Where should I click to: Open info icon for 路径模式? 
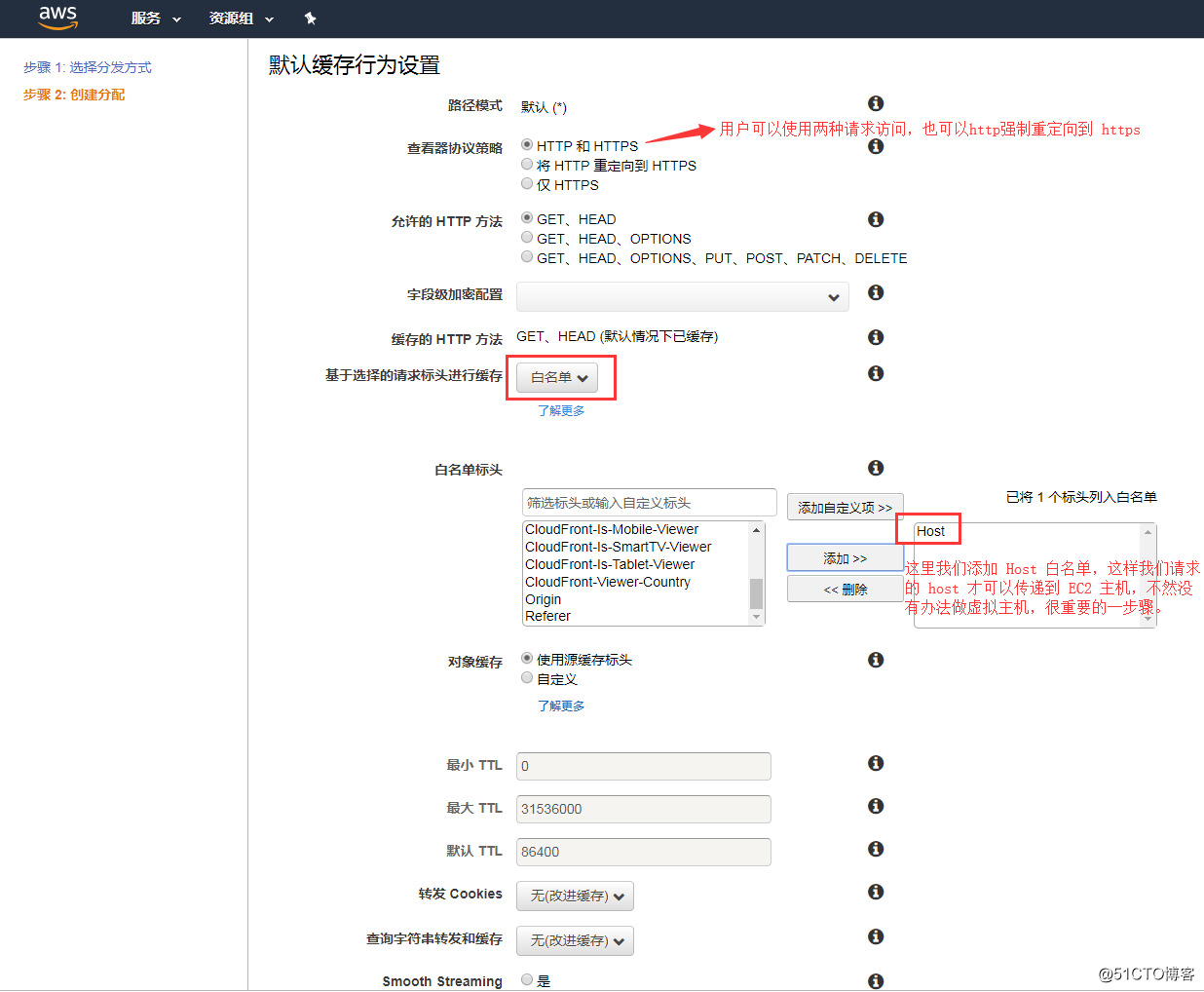pos(876,103)
